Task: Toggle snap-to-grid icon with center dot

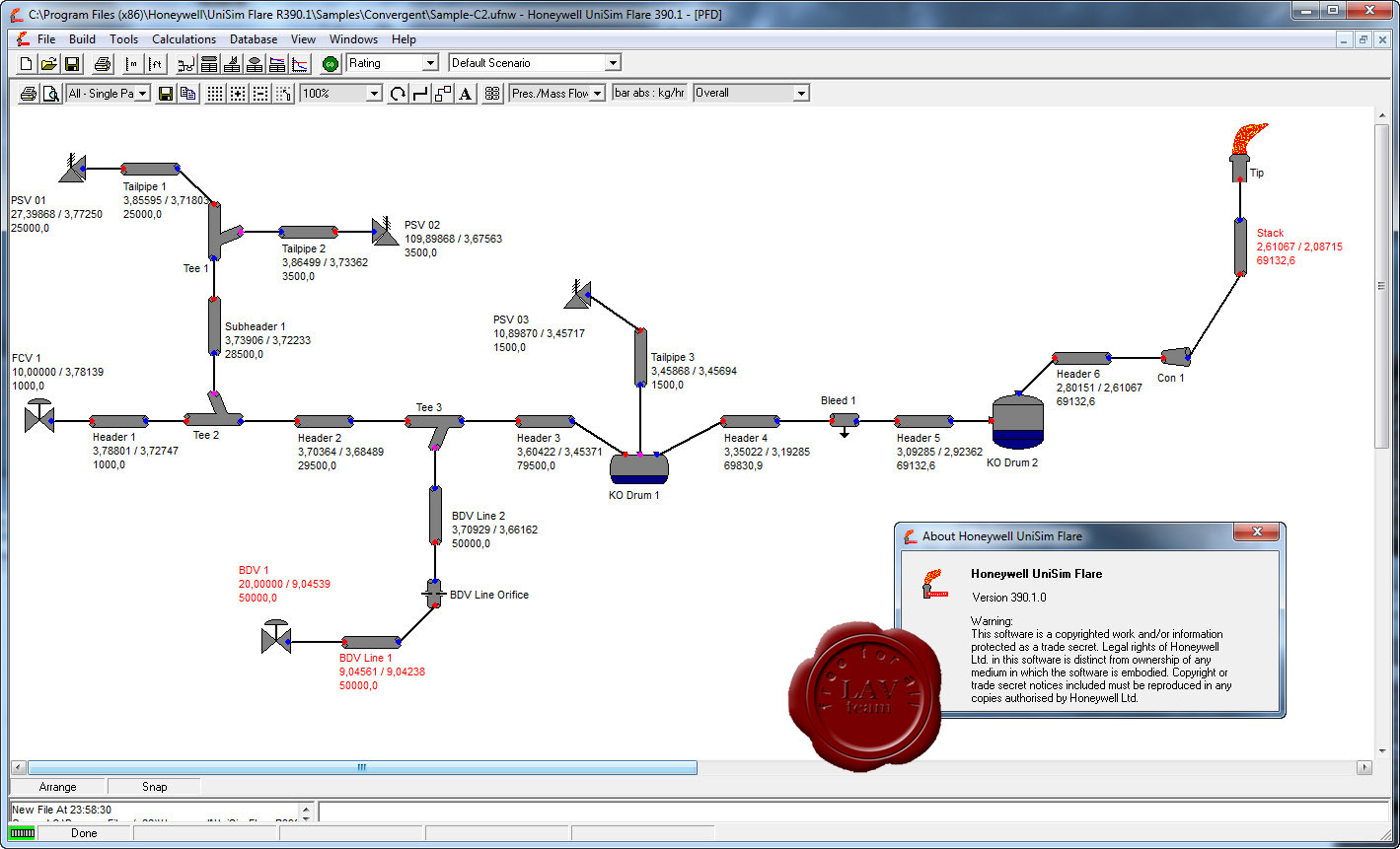Action: point(238,94)
